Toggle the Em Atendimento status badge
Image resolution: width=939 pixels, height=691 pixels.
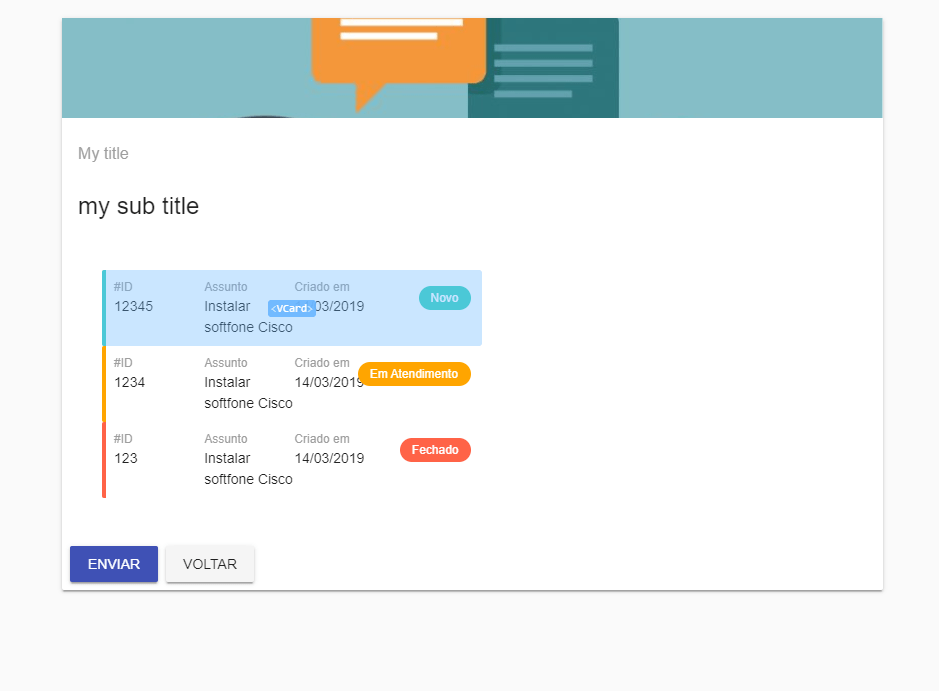(414, 373)
